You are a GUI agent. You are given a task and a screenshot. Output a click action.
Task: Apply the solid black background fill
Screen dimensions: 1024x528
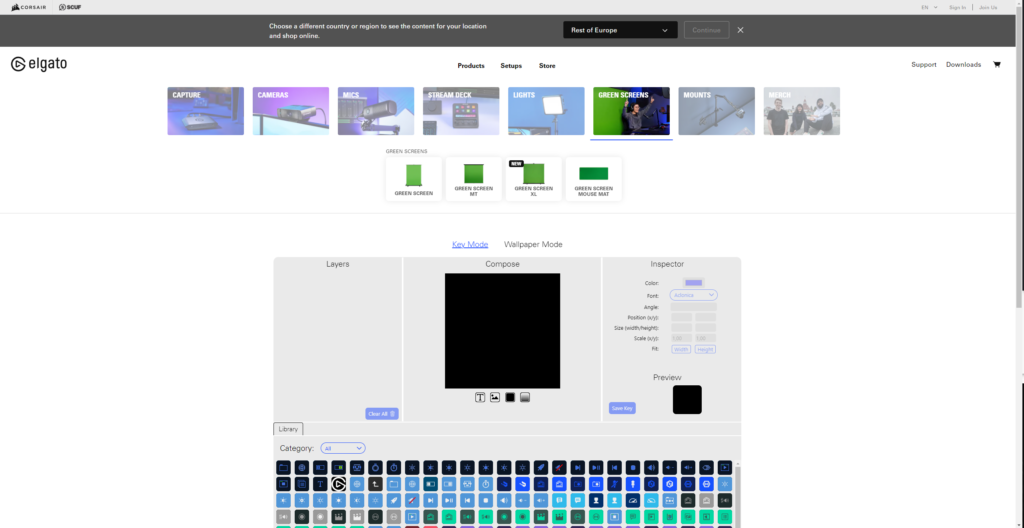(510, 397)
